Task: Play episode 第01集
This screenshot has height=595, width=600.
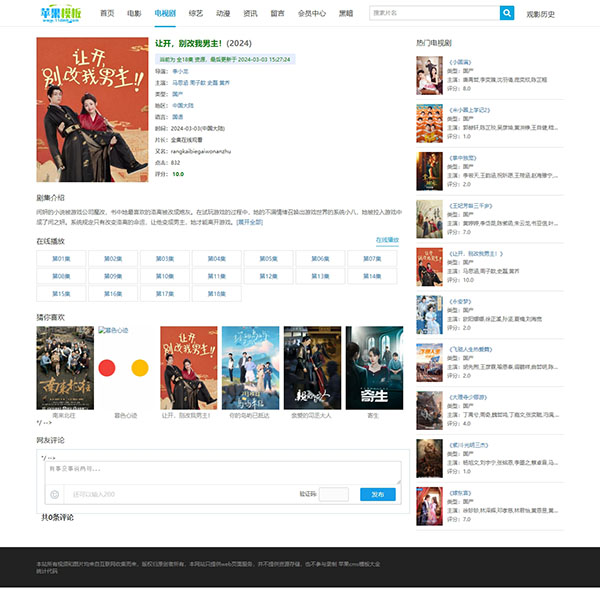Action: (61, 258)
